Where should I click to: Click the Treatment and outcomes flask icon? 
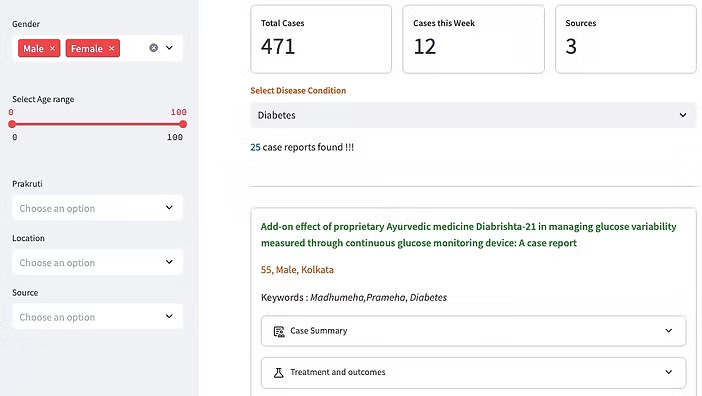click(278, 373)
